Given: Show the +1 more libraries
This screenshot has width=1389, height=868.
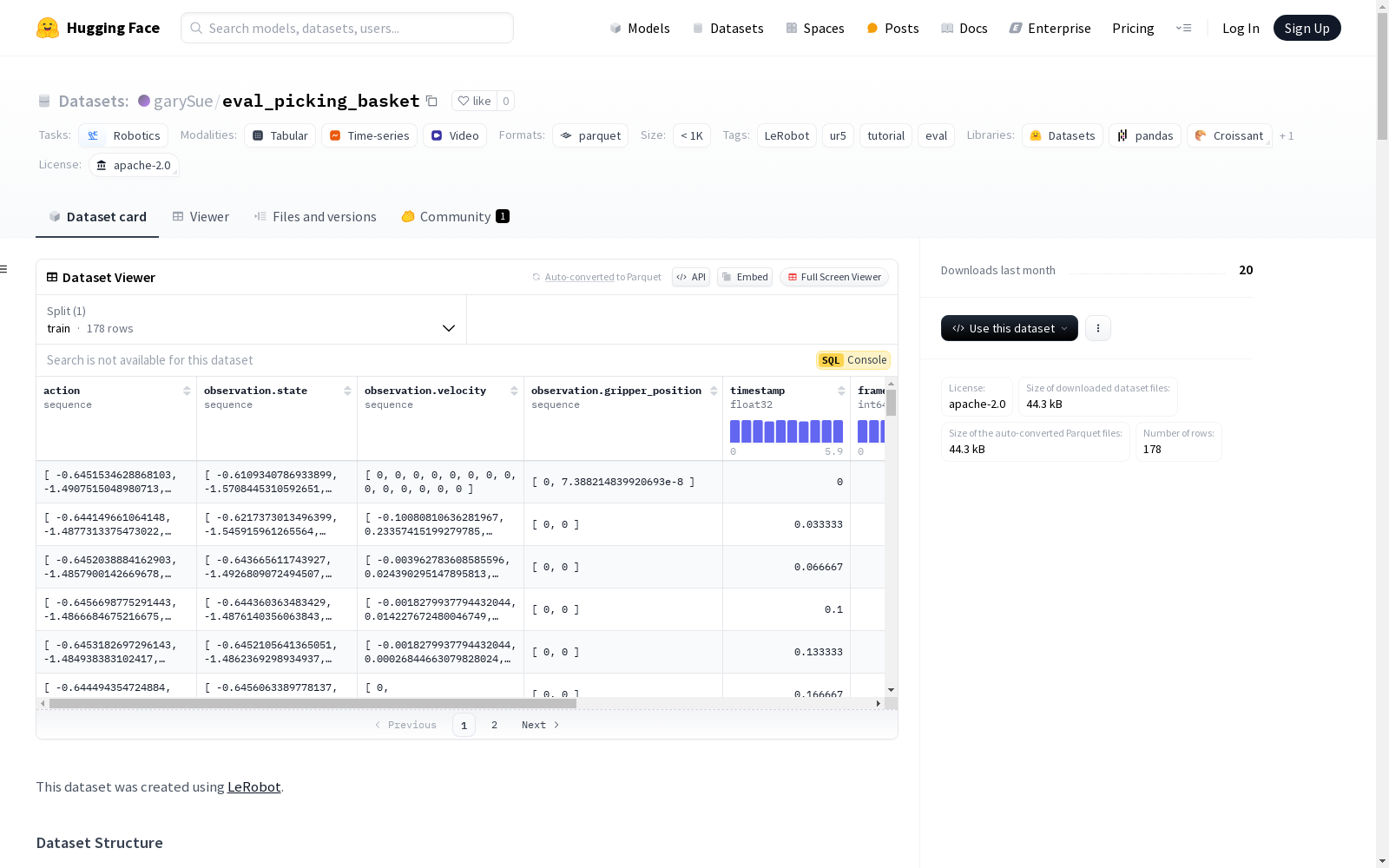Looking at the screenshot, I should click(1287, 135).
